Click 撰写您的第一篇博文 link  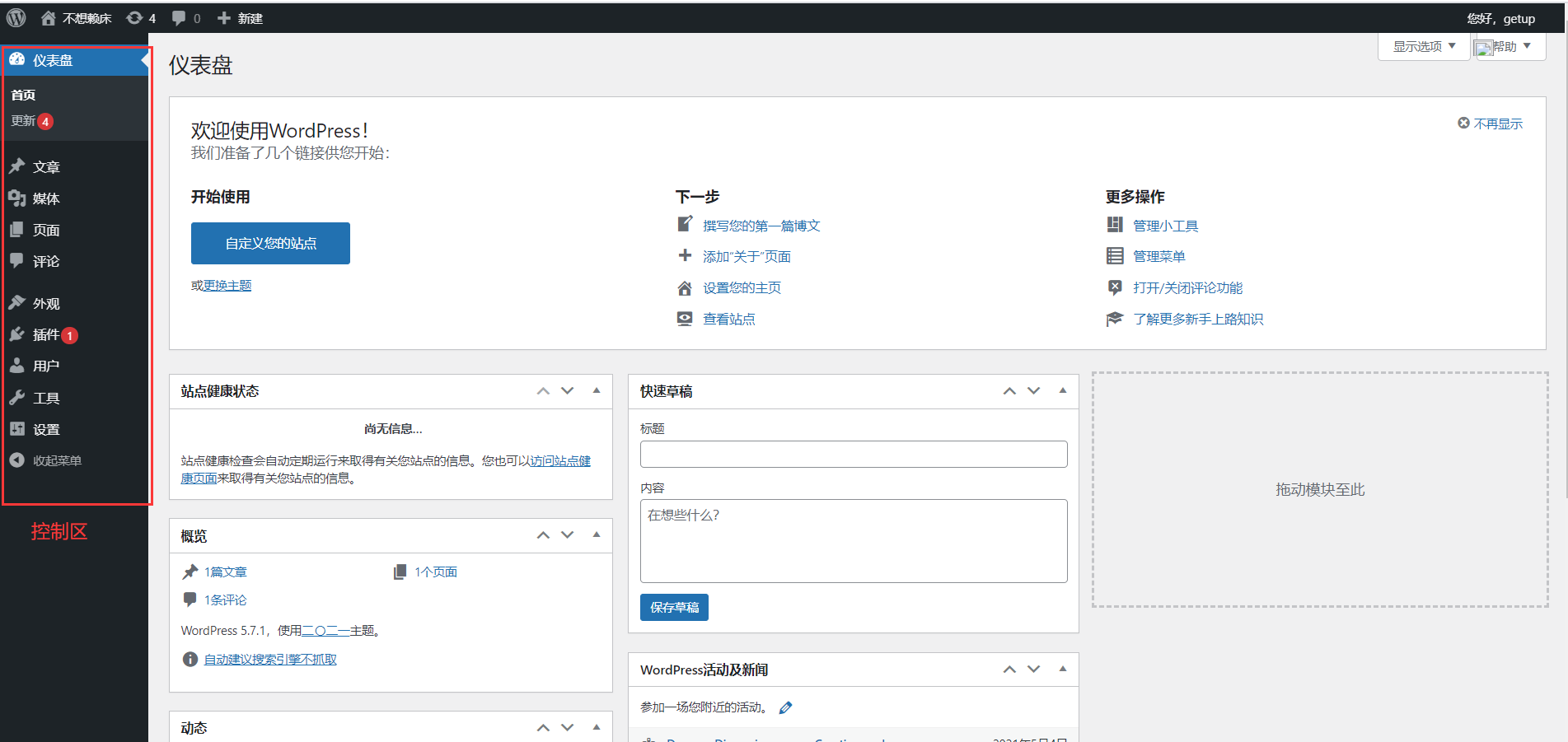[x=761, y=226]
